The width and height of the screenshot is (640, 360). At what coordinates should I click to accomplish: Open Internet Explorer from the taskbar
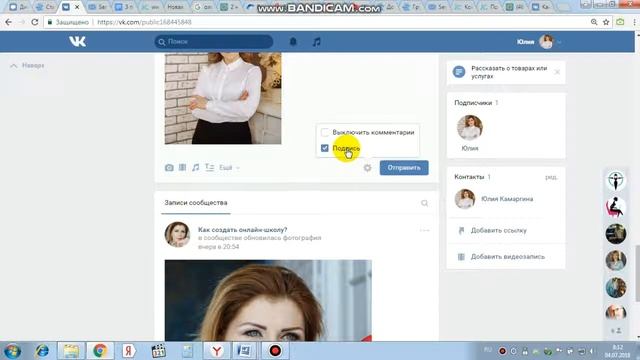pos(42,351)
